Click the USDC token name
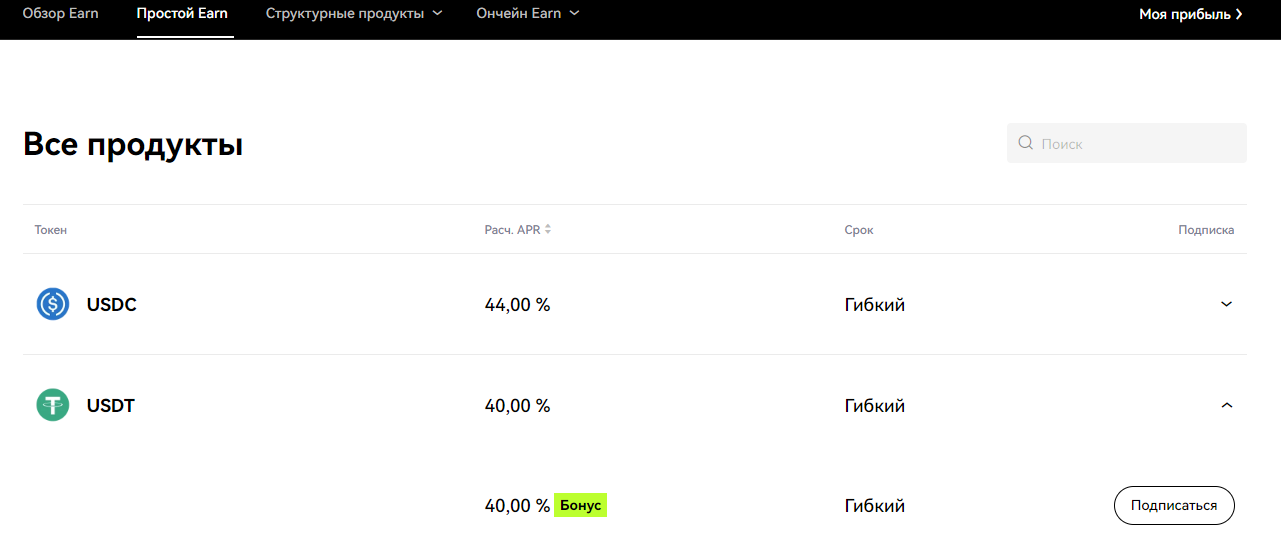Viewport: 1281px width, 555px height. coord(111,305)
